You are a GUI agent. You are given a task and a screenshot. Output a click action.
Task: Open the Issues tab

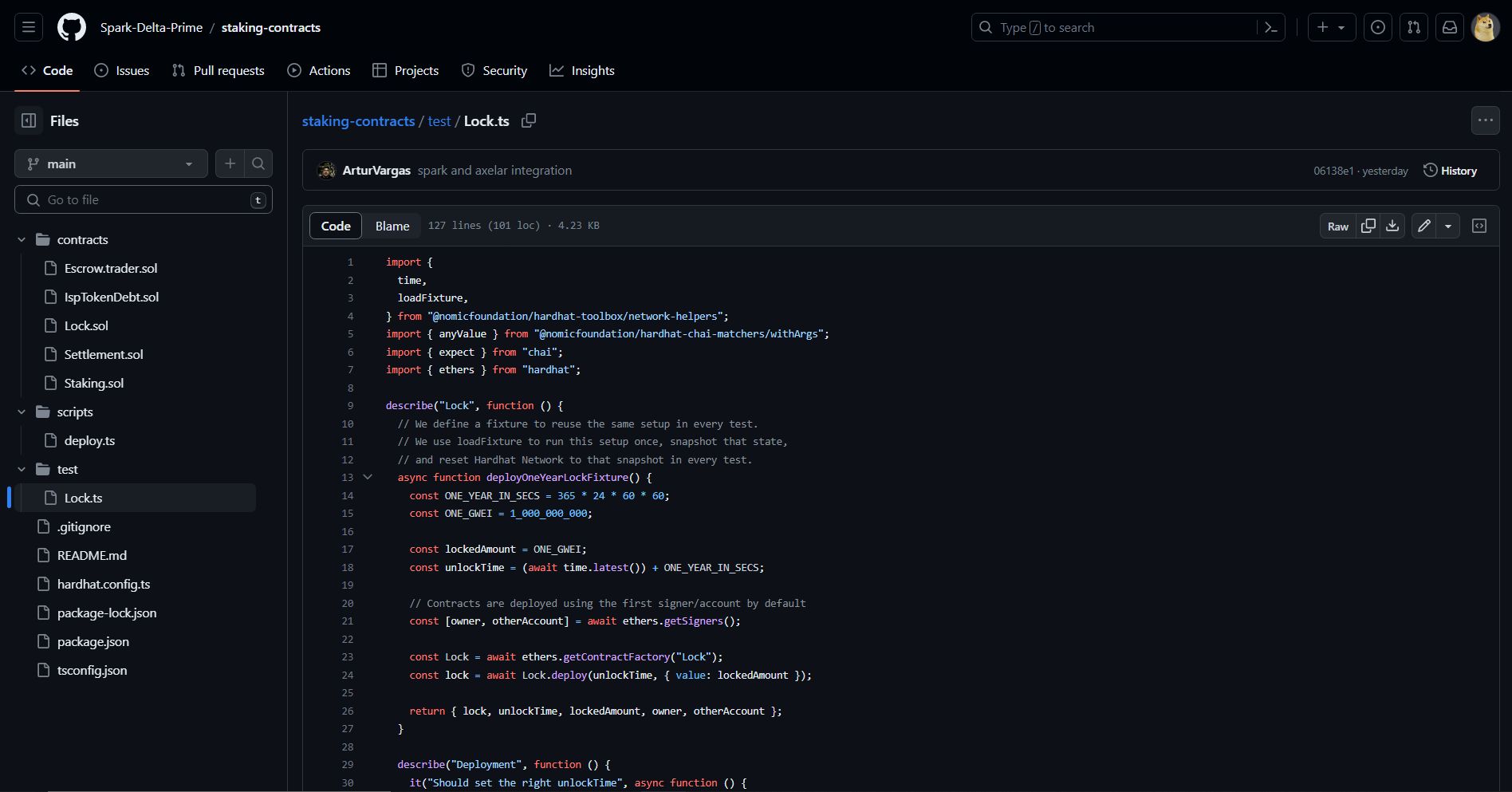point(121,70)
